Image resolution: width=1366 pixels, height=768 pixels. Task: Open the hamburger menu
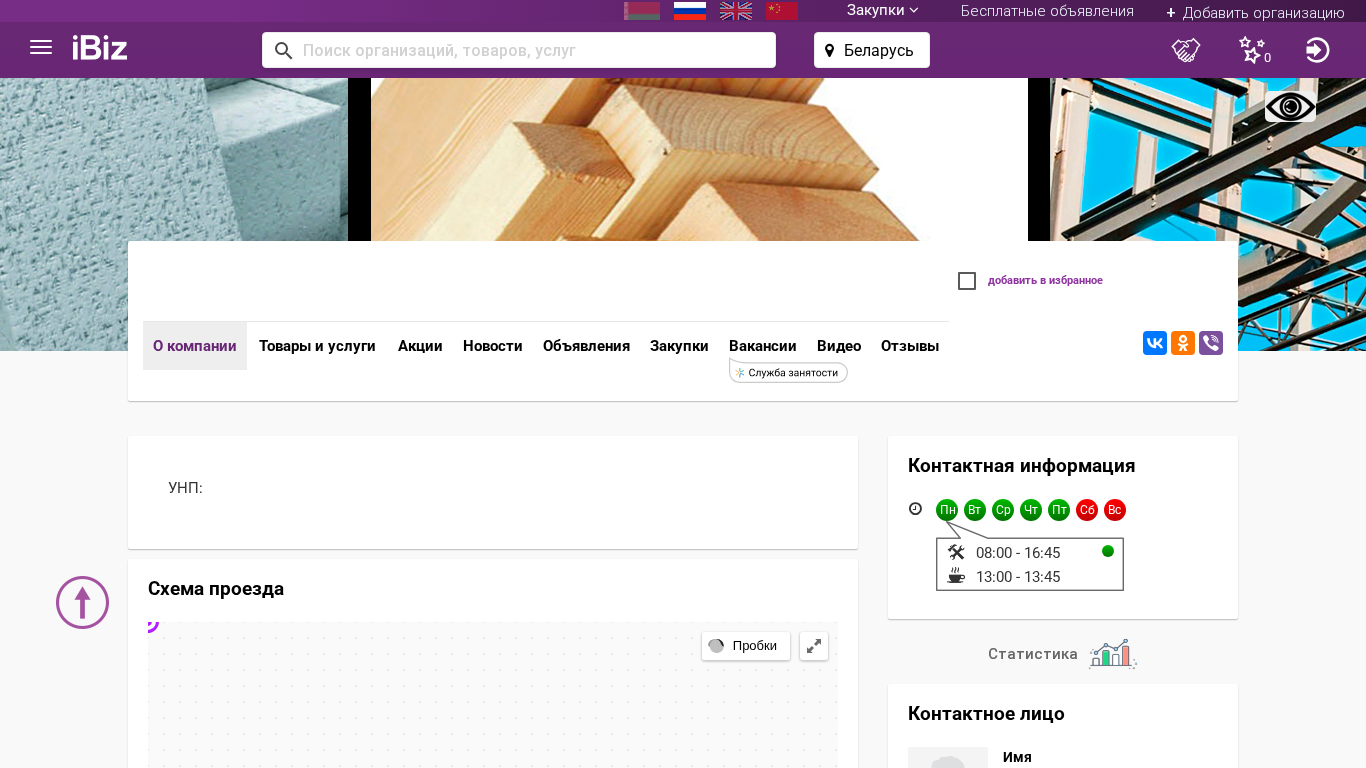[41, 48]
